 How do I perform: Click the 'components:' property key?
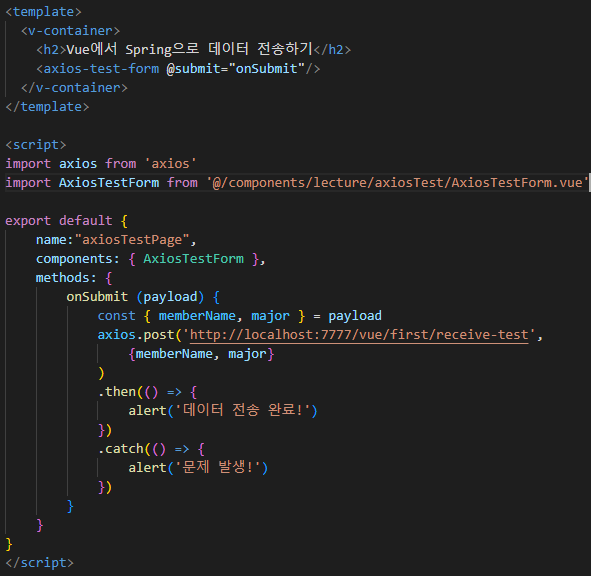click(78, 259)
